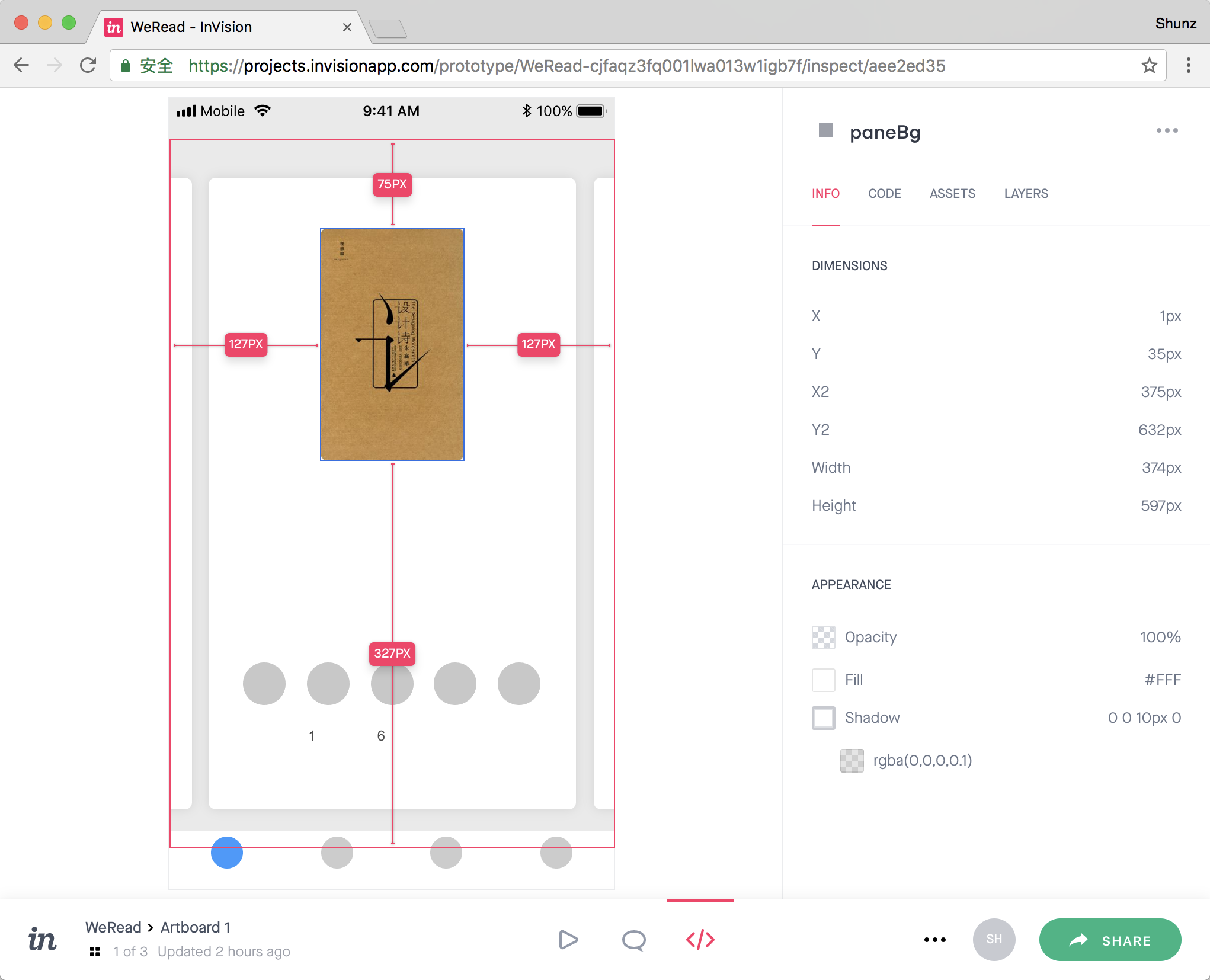The height and width of the screenshot is (980, 1210).
Task: Toggle the Fill property checkbox
Action: click(x=823, y=680)
